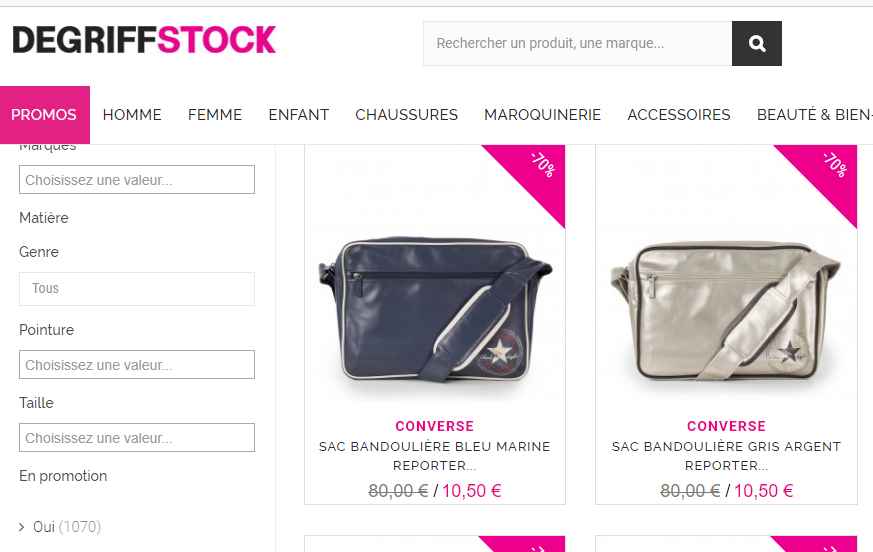View the navy blue Converse bag image
Viewport: 873px width, 552px height.
pos(435,310)
